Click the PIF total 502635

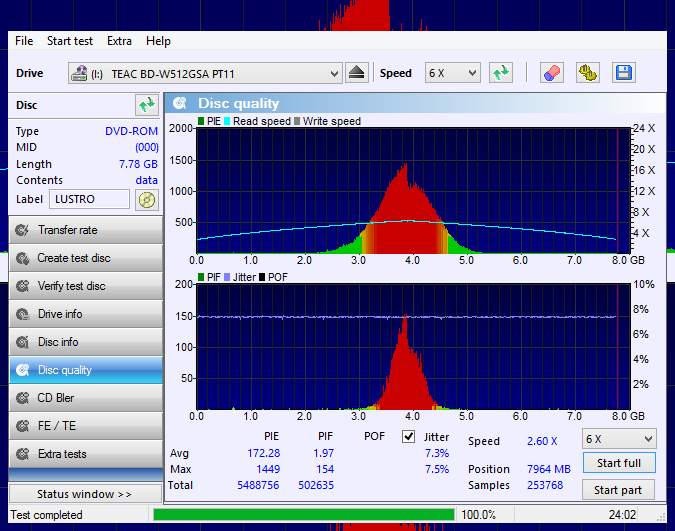(316, 485)
